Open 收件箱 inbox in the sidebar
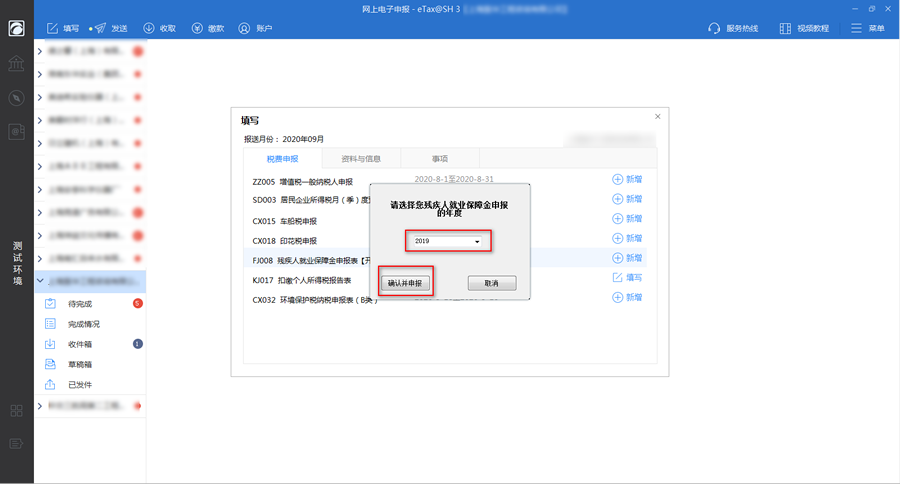The width and height of the screenshot is (900, 484). click(x=80, y=344)
